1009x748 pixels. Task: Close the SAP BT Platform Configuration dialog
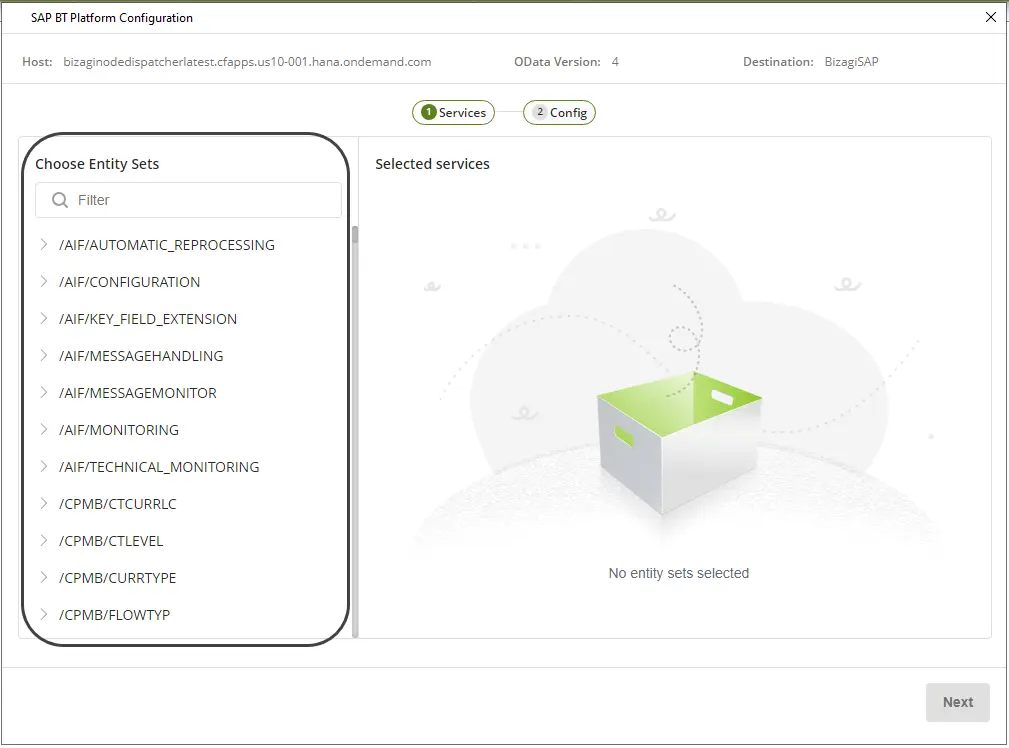coord(991,17)
